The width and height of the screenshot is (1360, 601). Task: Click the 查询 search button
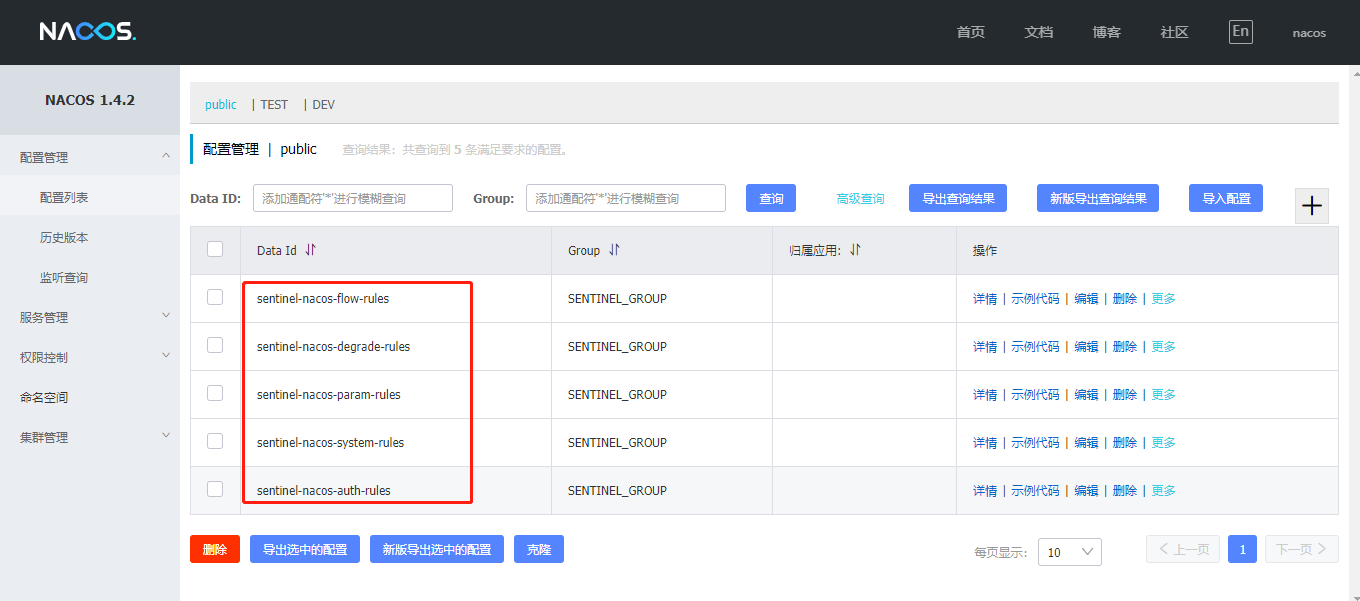771,198
